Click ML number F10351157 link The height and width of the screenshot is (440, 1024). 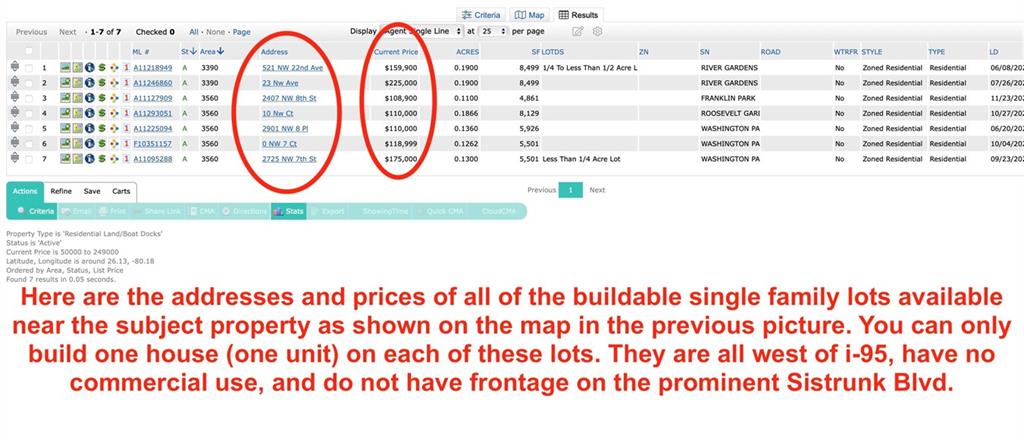point(152,143)
